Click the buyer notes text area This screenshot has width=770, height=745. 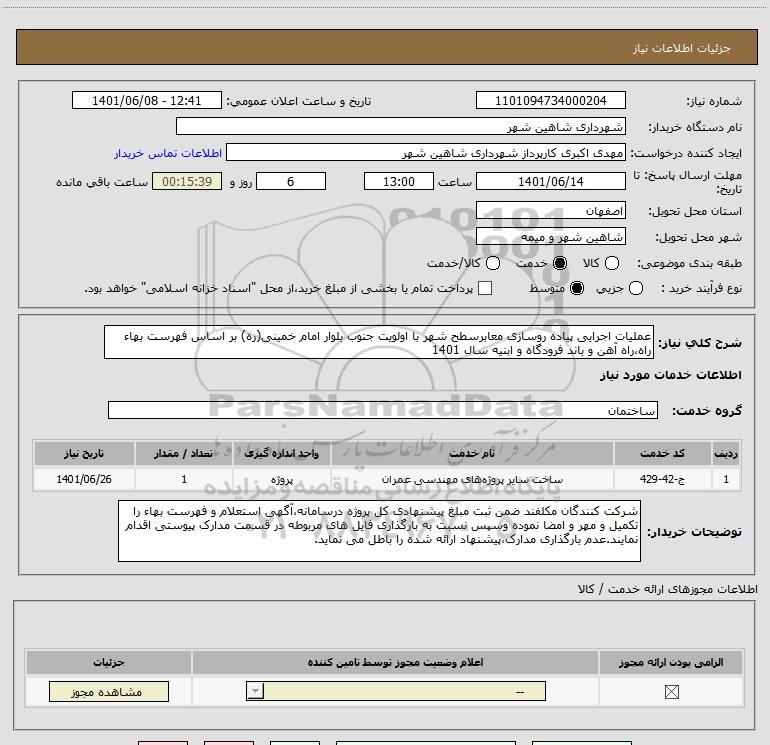pos(379,531)
